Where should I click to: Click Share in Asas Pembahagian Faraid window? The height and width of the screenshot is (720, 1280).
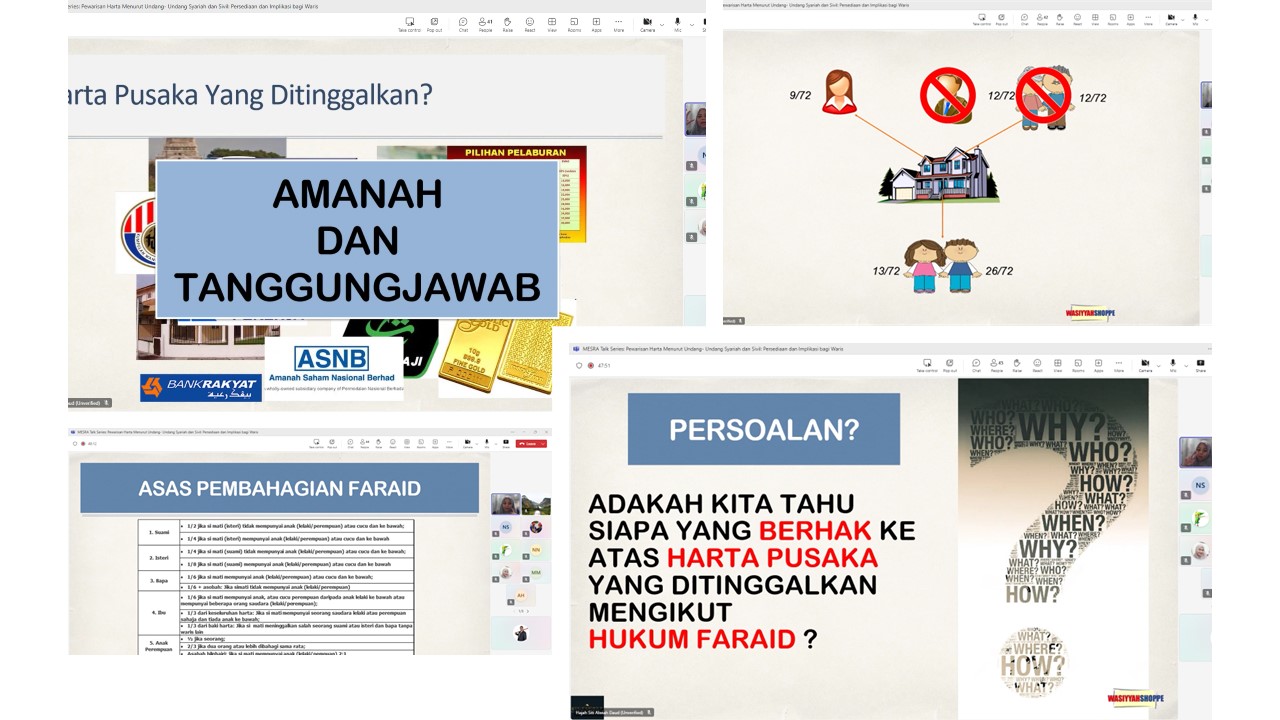click(x=506, y=443)
